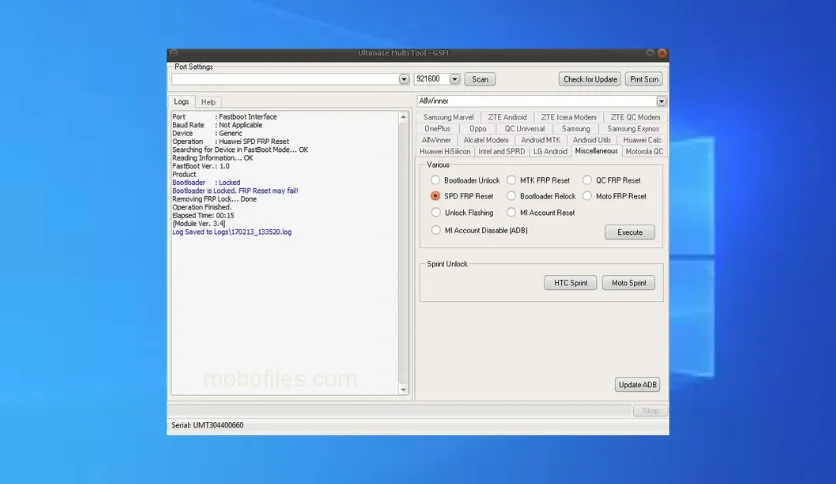Image resolution: width=836 pixels, height=484 pixels.
Task: Select Bootloader Relock radio button
Action: click(511, 196)
